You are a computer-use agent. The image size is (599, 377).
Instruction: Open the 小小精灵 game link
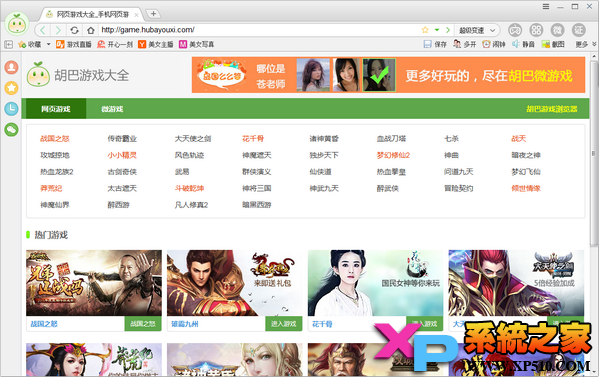(x=122, y=155)
